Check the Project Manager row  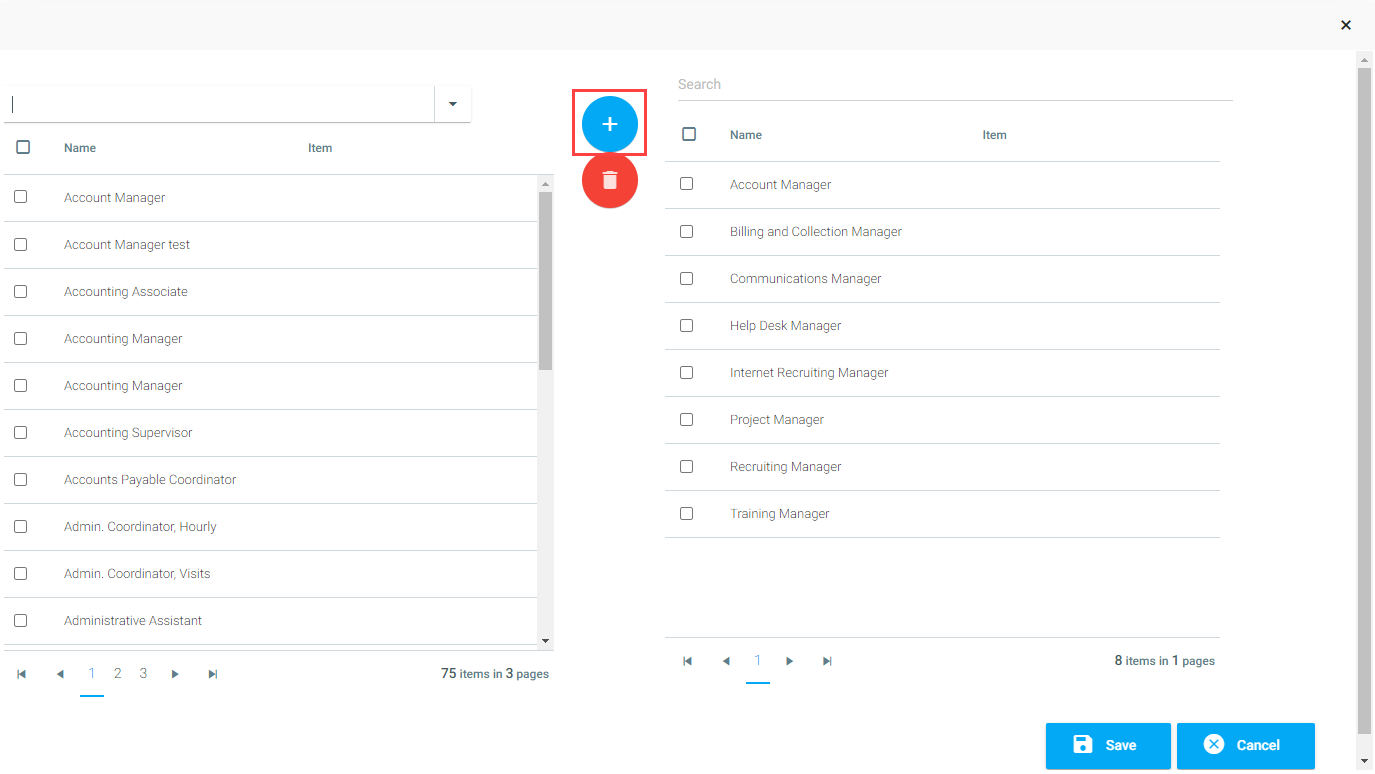(x=686, y=419)
